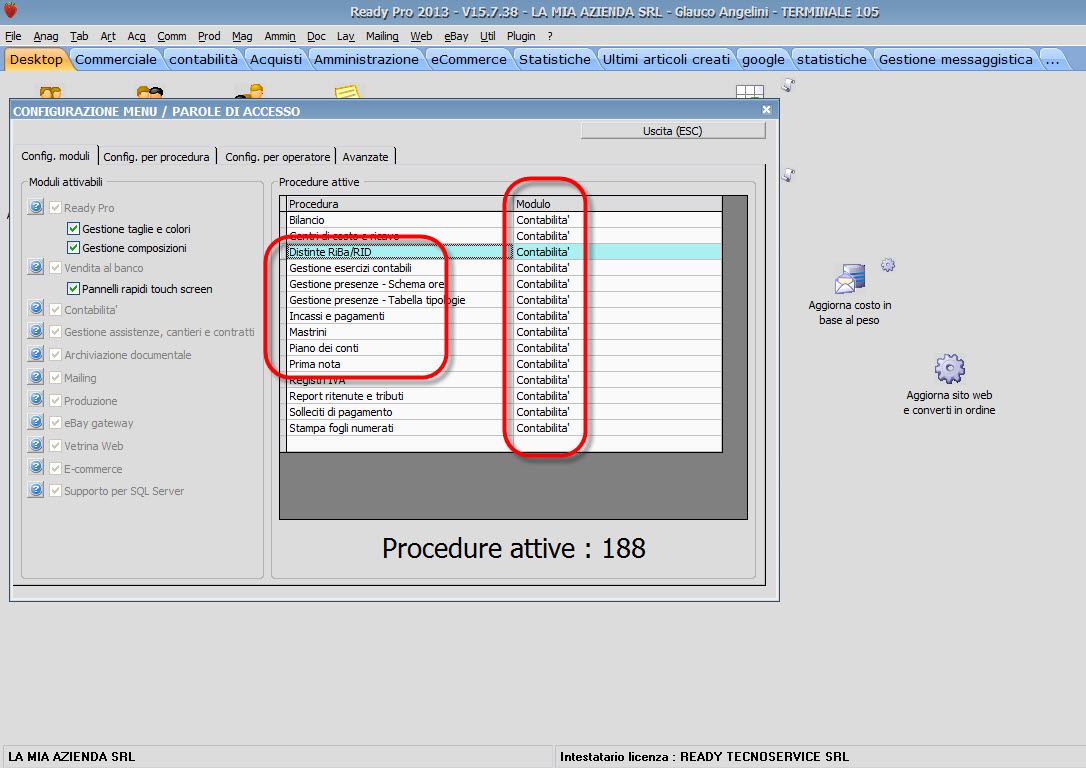Open the Mailing menu in menu bar

click(x=382, y=36)
